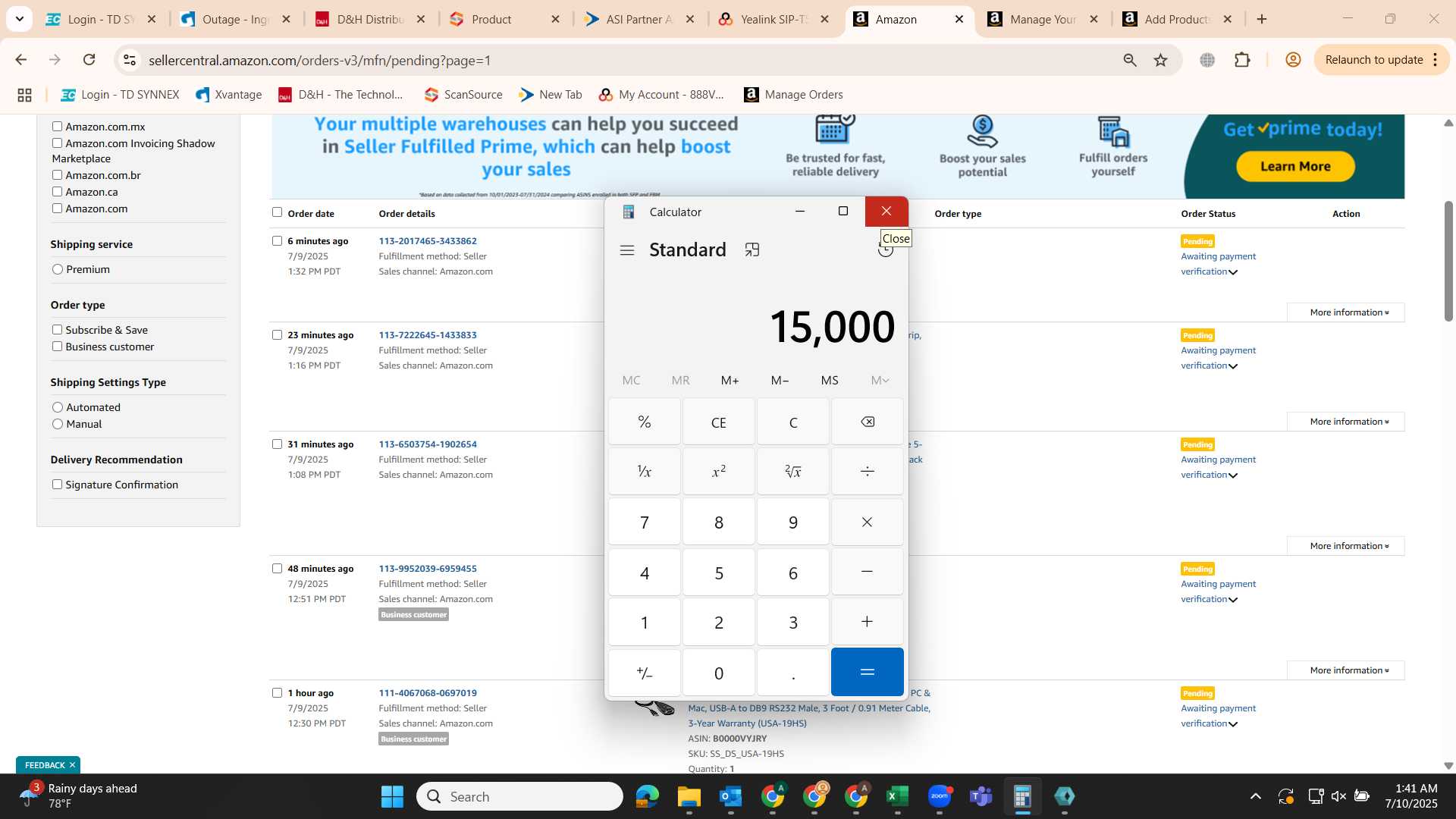Click the Calculator multiply key
Viewport: 1456px width, 819px height.
pos(868,522)
